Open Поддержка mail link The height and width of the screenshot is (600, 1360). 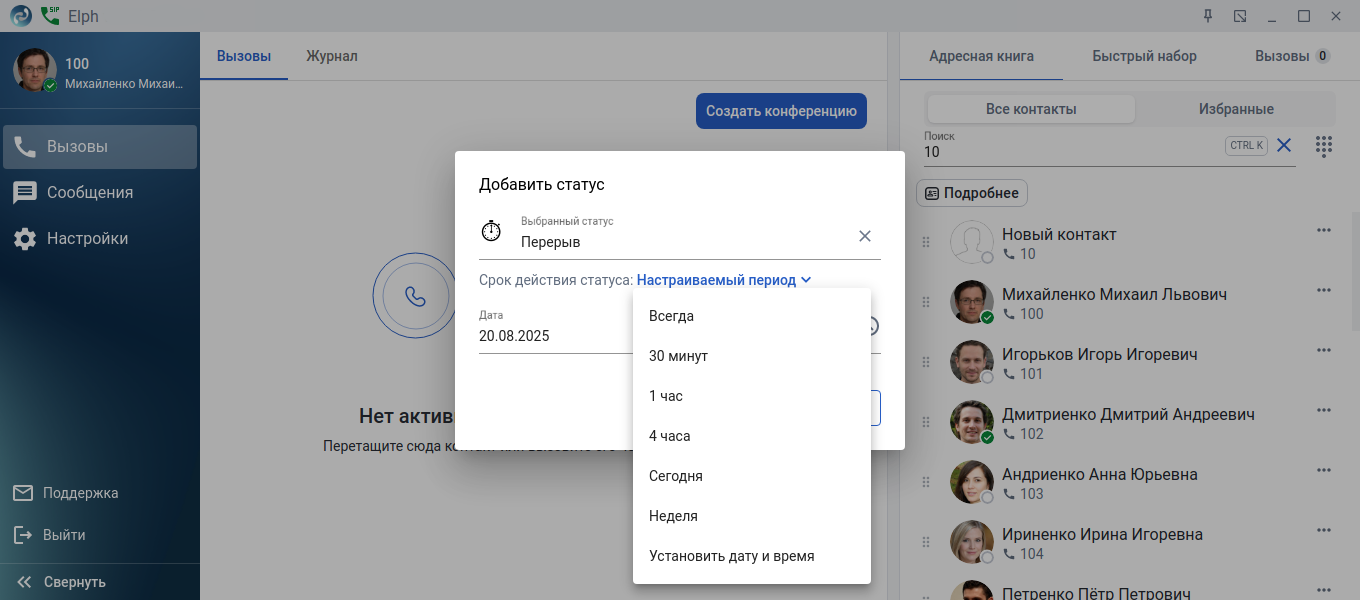80,493
